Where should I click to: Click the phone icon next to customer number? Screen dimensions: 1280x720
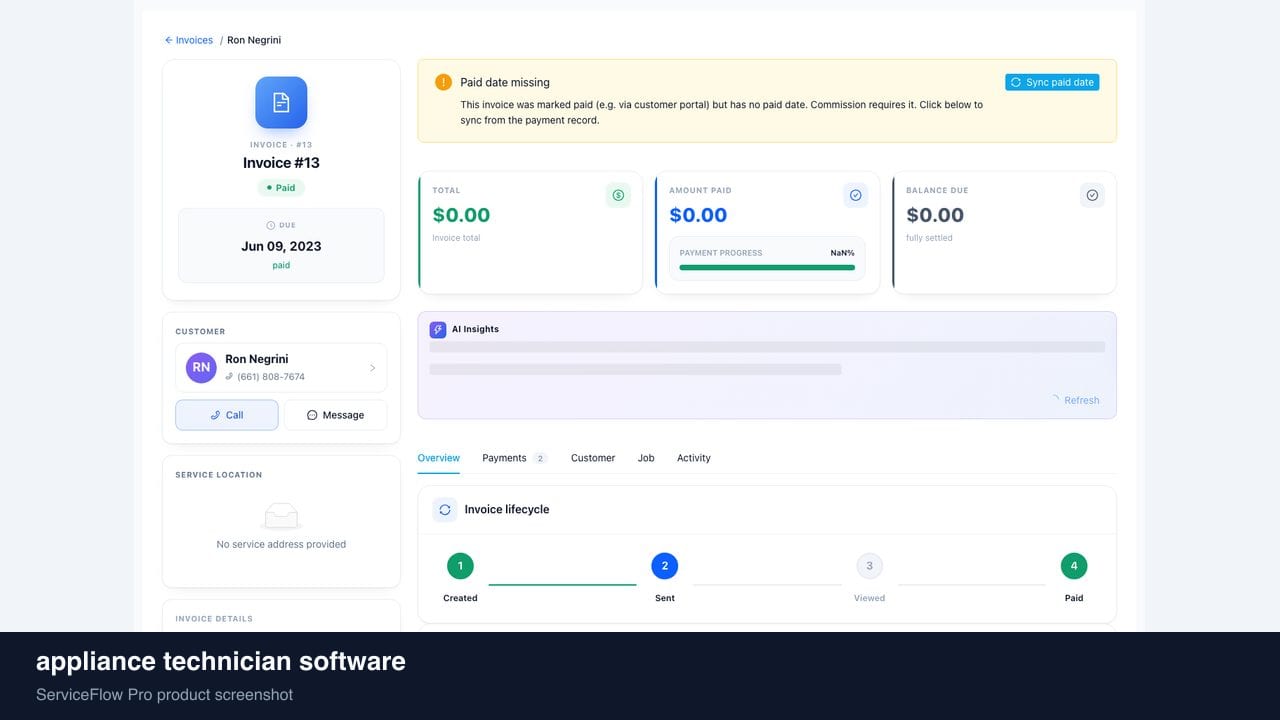tap(230, 377)
